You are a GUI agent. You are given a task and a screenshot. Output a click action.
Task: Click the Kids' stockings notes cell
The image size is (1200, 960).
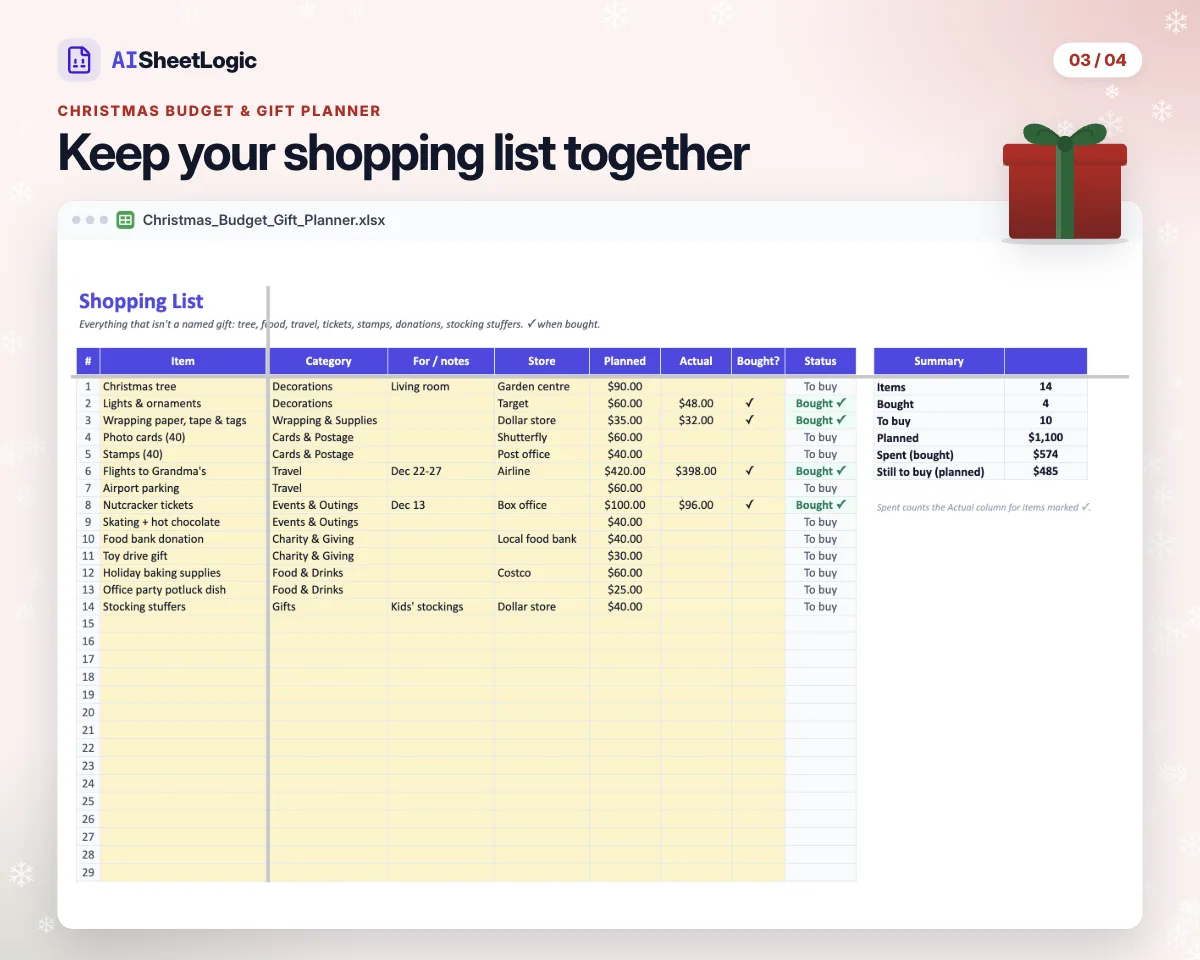441,607
